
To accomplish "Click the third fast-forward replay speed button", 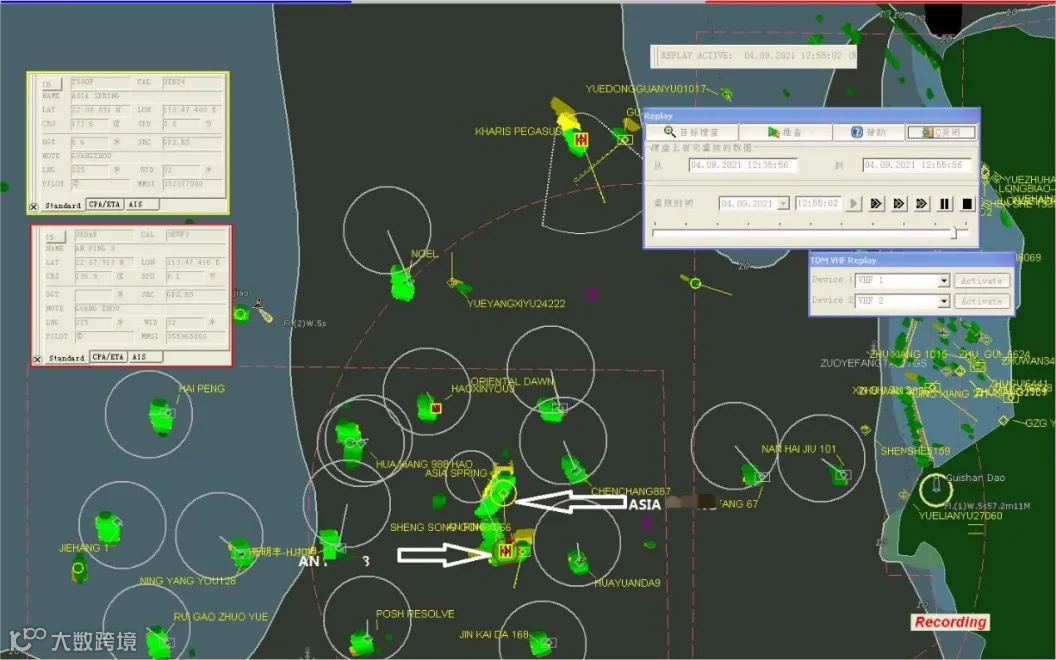I will 922,203.
